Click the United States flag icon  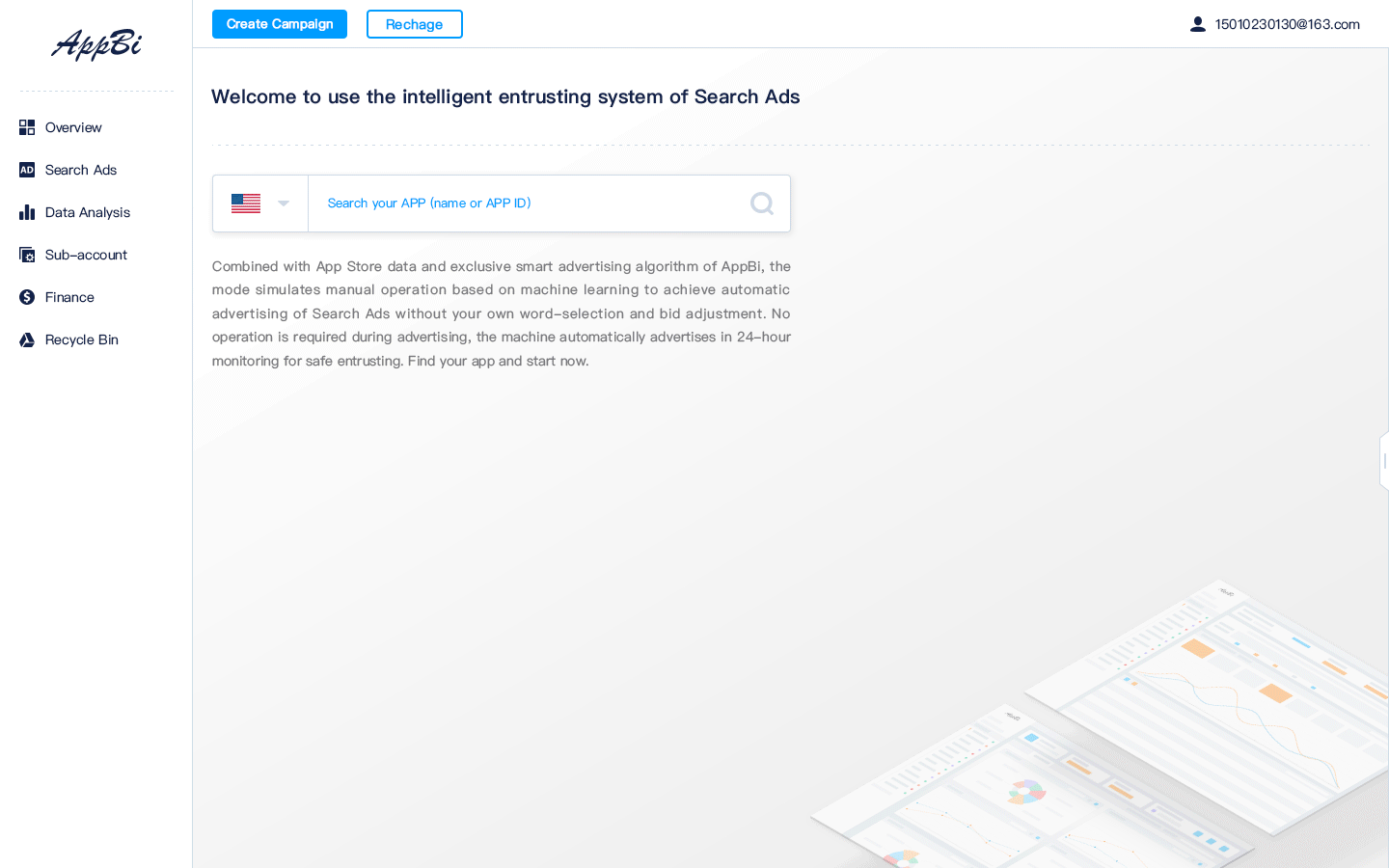[x=246, y=203]
